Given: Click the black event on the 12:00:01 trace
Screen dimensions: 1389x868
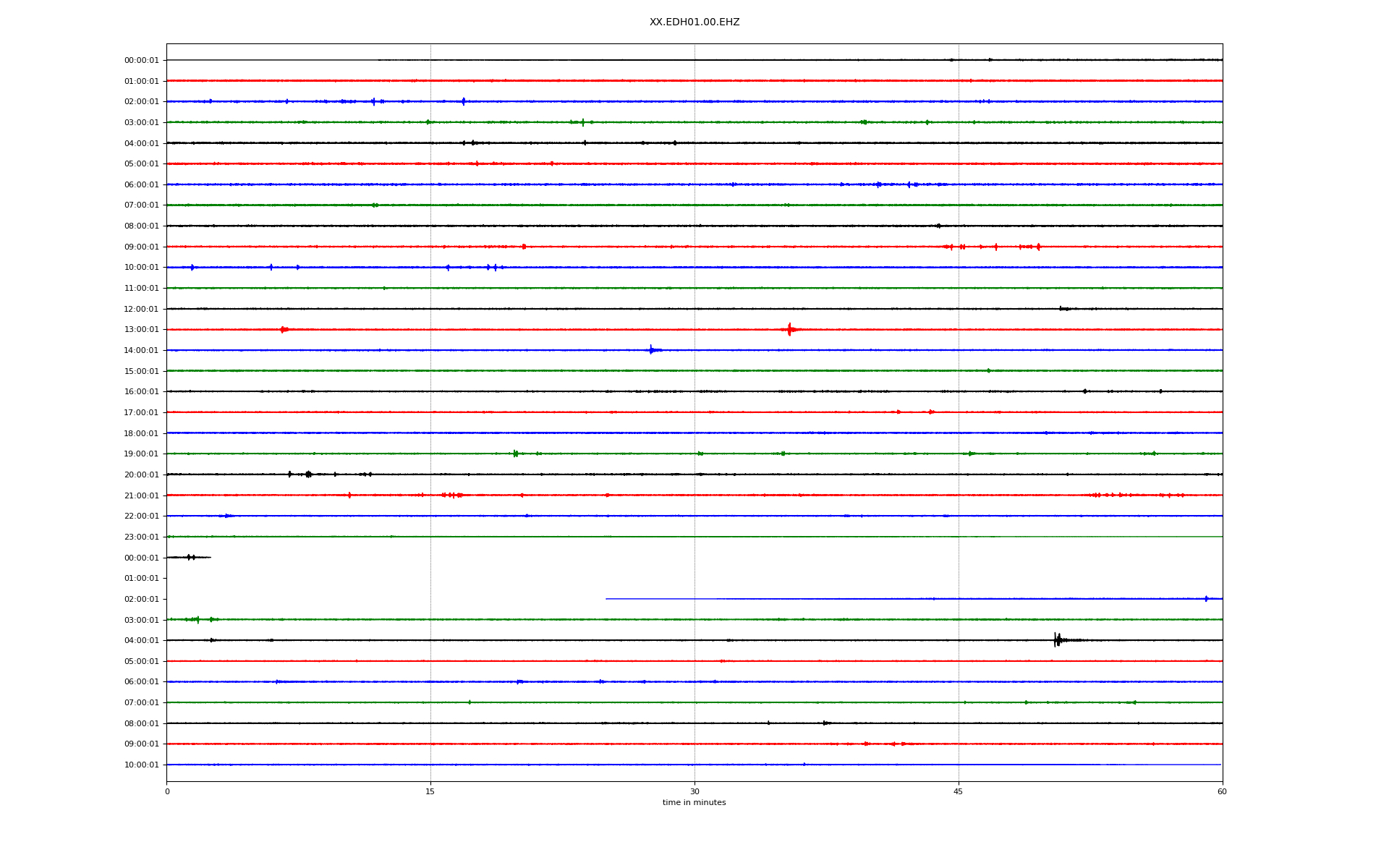Looking at the screenshot, I should click(x=1063, y=309).
